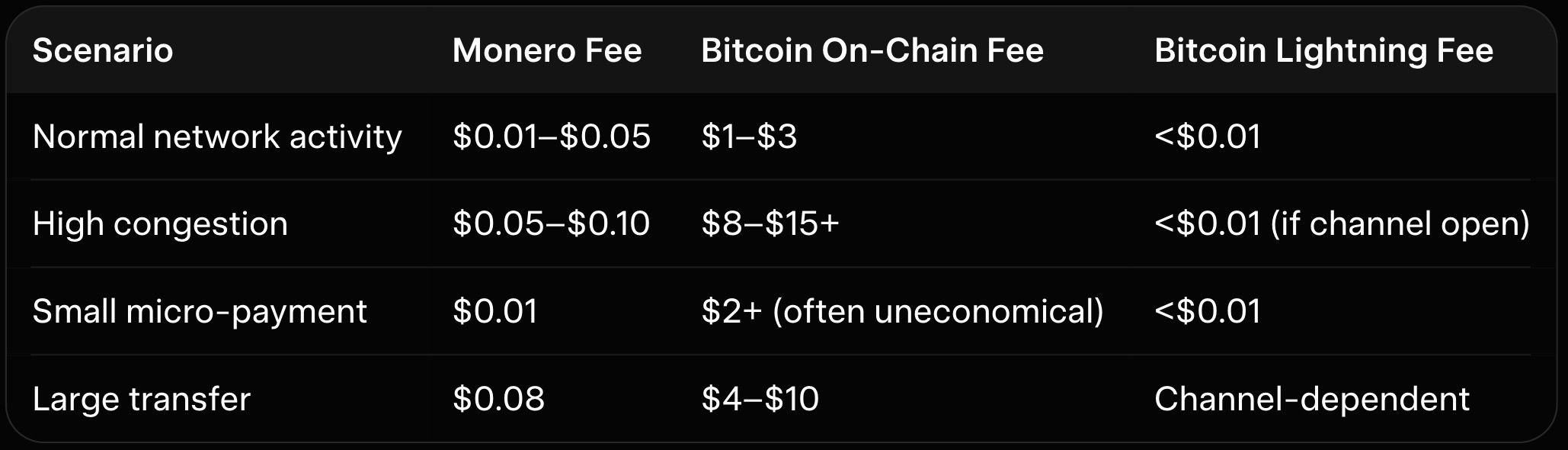Viewport: 1568px width, 450px height.
Task: Click the Normal network activity row label
Action: pos(217,137)
